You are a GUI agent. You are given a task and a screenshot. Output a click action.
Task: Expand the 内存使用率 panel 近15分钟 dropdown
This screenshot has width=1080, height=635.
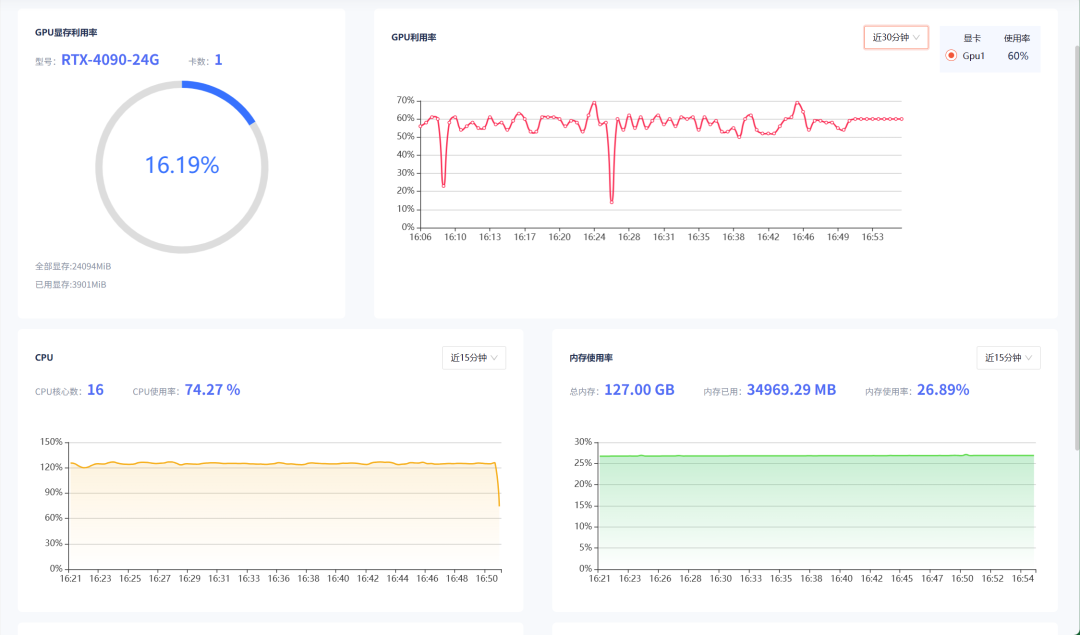click(1008, 358)
